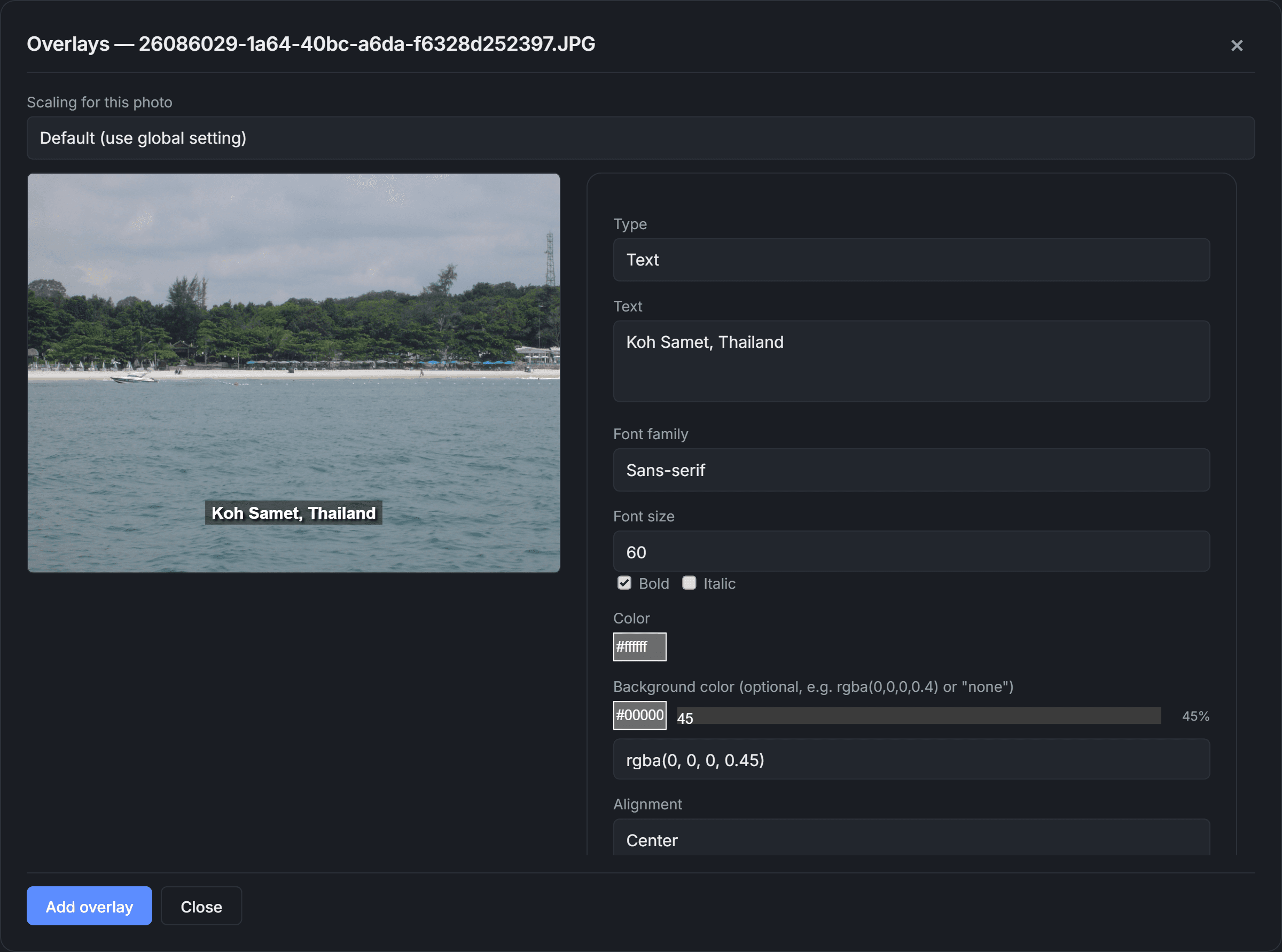Adjust the background opacity slider at 45
The width and height of the screenshot is (1282, 952).
(x=918, y=716)
